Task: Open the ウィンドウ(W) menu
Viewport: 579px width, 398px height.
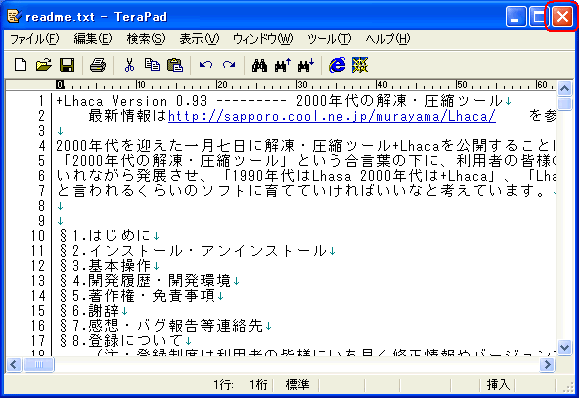Action: (x=263, y=39)
